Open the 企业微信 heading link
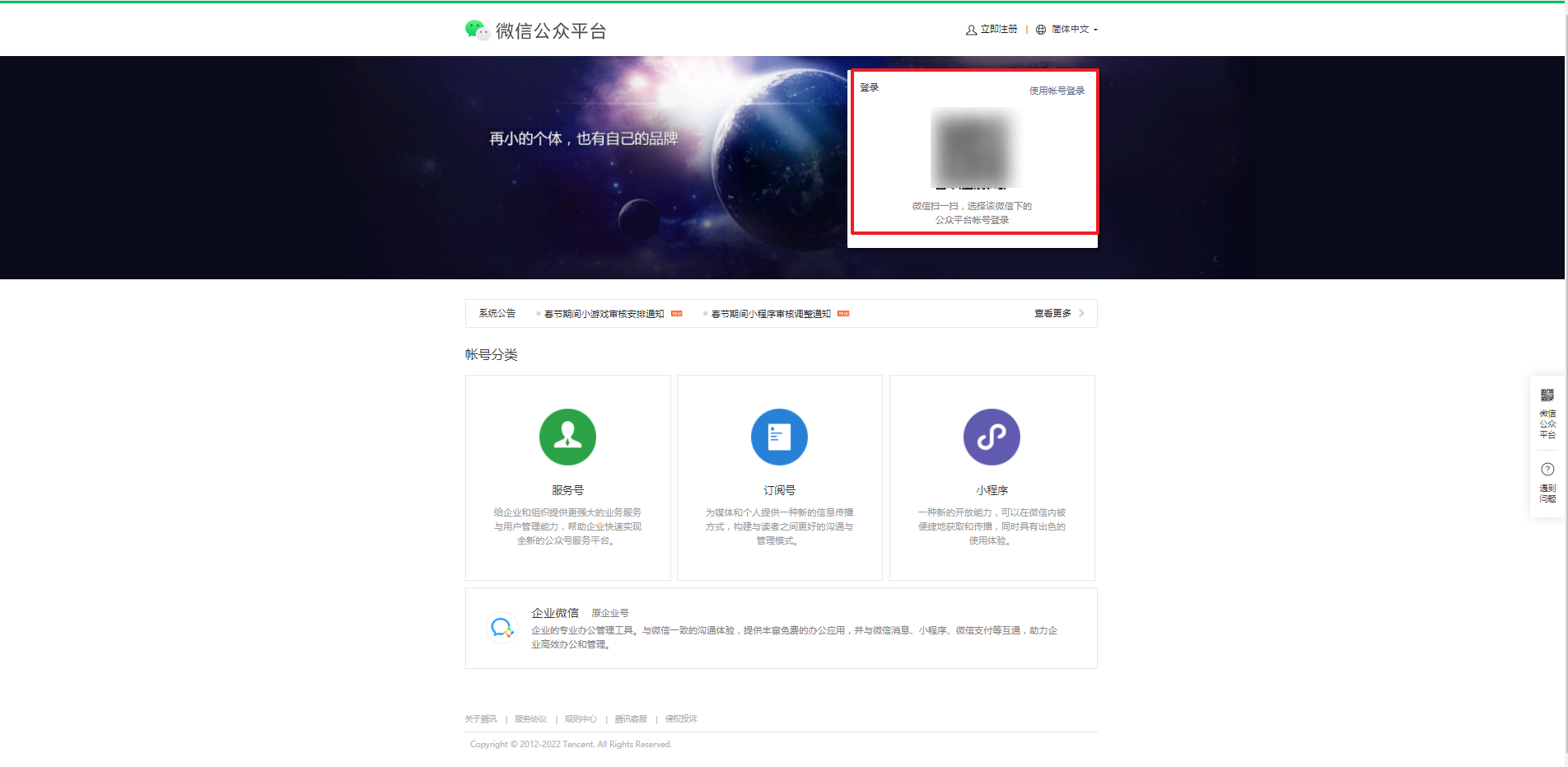 tap(555, 613)
